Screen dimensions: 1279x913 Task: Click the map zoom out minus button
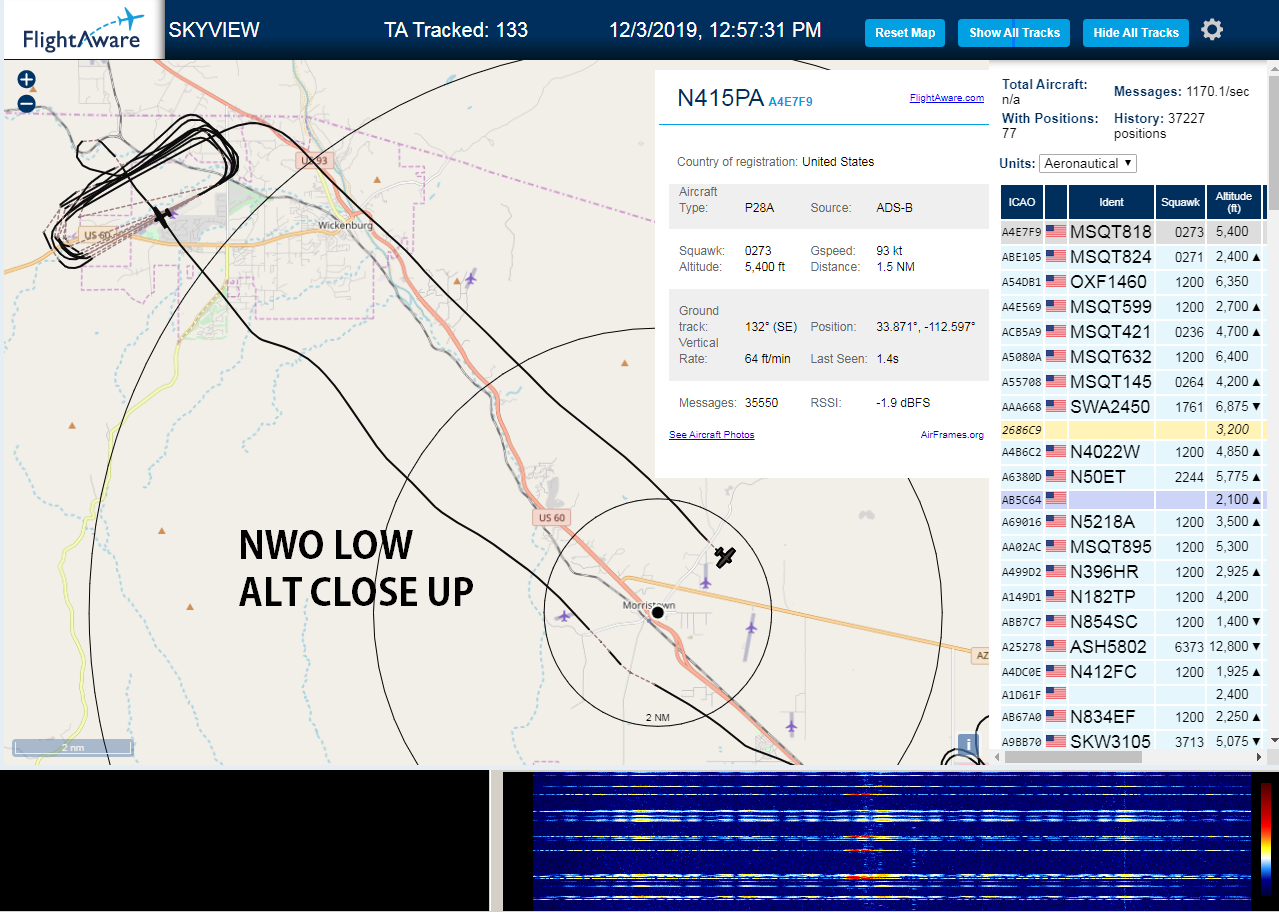pos(27,103)
